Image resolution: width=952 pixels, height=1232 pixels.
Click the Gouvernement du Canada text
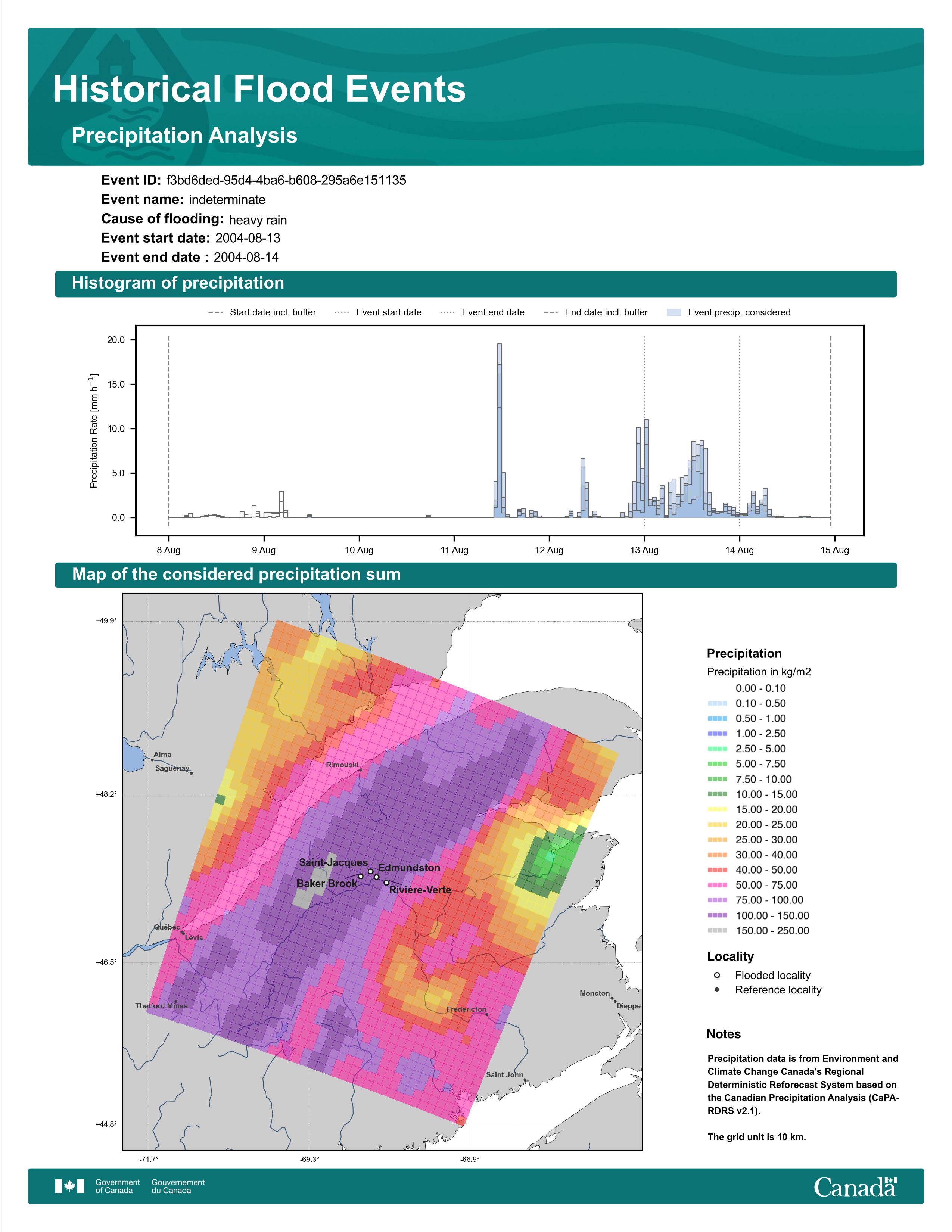(178, 1186)
